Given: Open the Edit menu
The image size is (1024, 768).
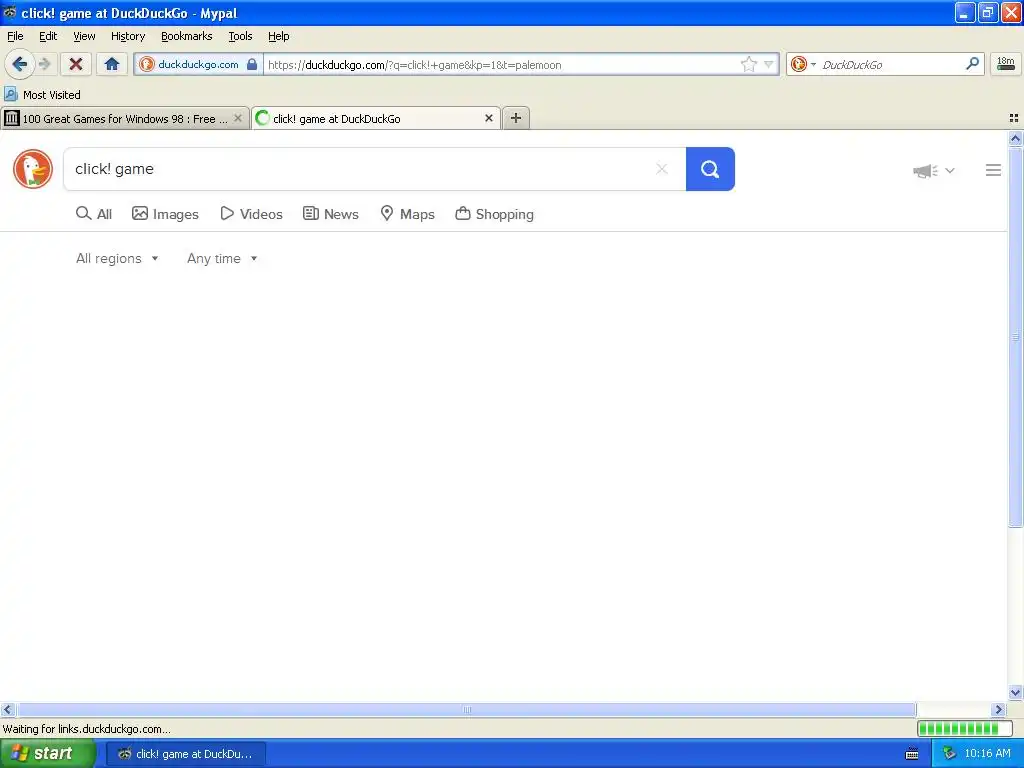Looking at the screenshot, I should tap(48, 36).
